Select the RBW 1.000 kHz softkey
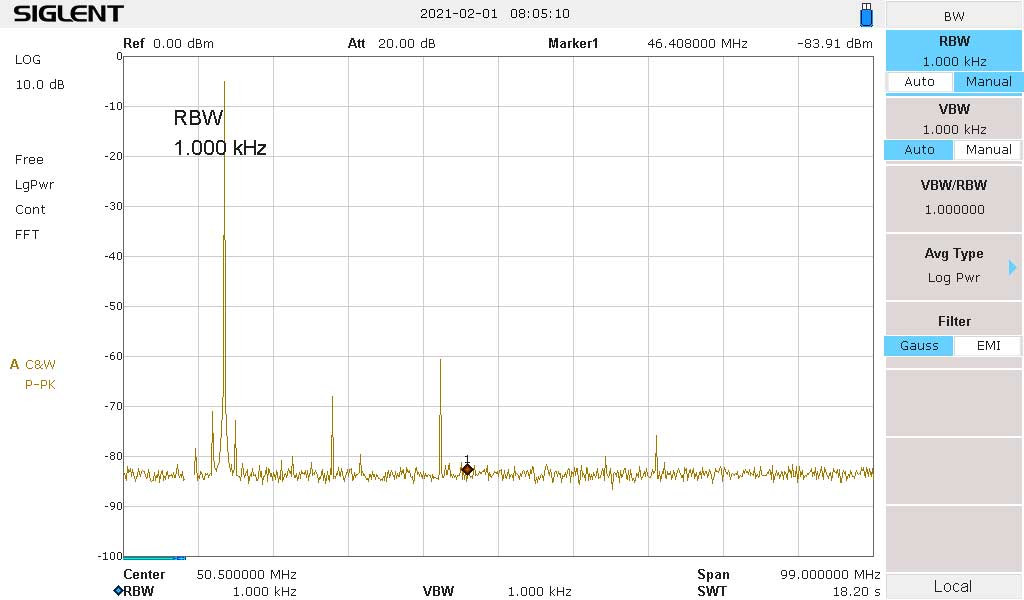 (953, 51)
